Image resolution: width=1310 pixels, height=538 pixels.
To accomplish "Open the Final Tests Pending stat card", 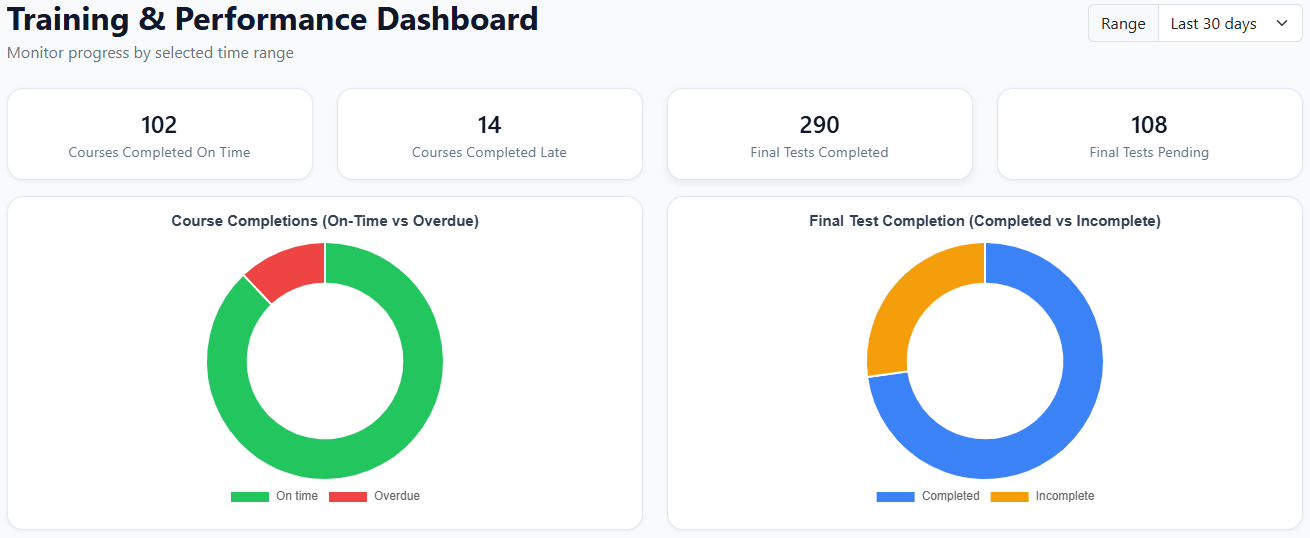I will 1149,134.
